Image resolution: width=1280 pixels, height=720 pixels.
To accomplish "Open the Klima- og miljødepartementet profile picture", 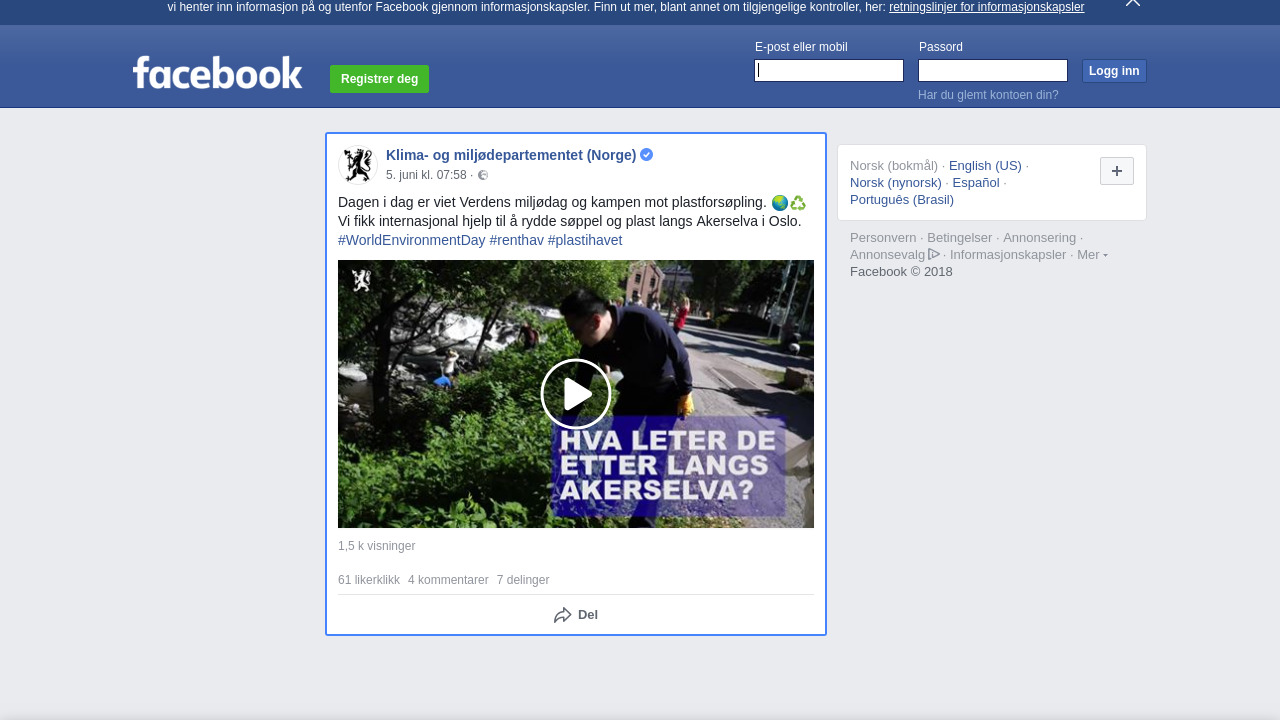I will (357, 165).
